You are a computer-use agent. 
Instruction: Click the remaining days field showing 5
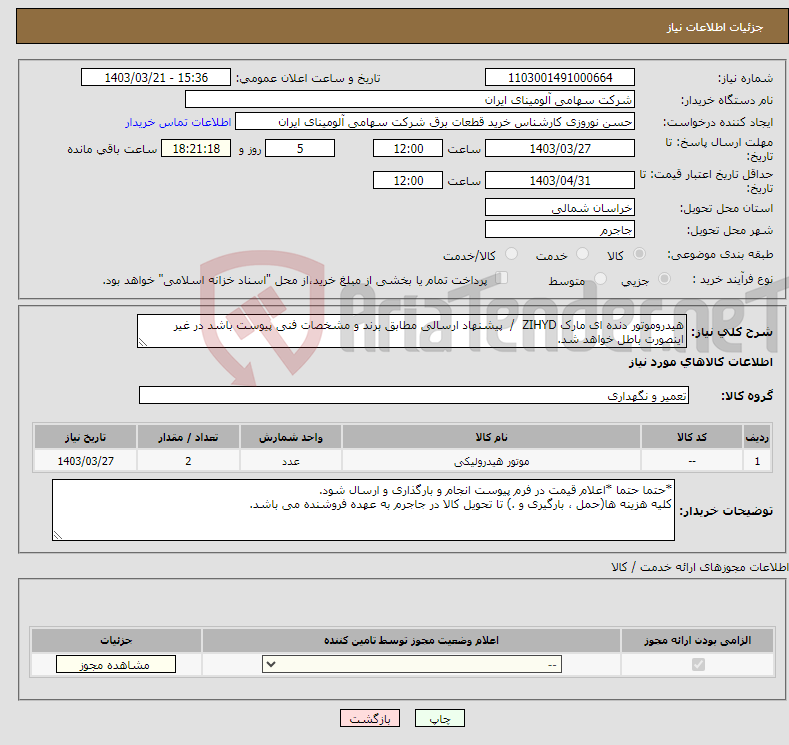tap(300, 148)
